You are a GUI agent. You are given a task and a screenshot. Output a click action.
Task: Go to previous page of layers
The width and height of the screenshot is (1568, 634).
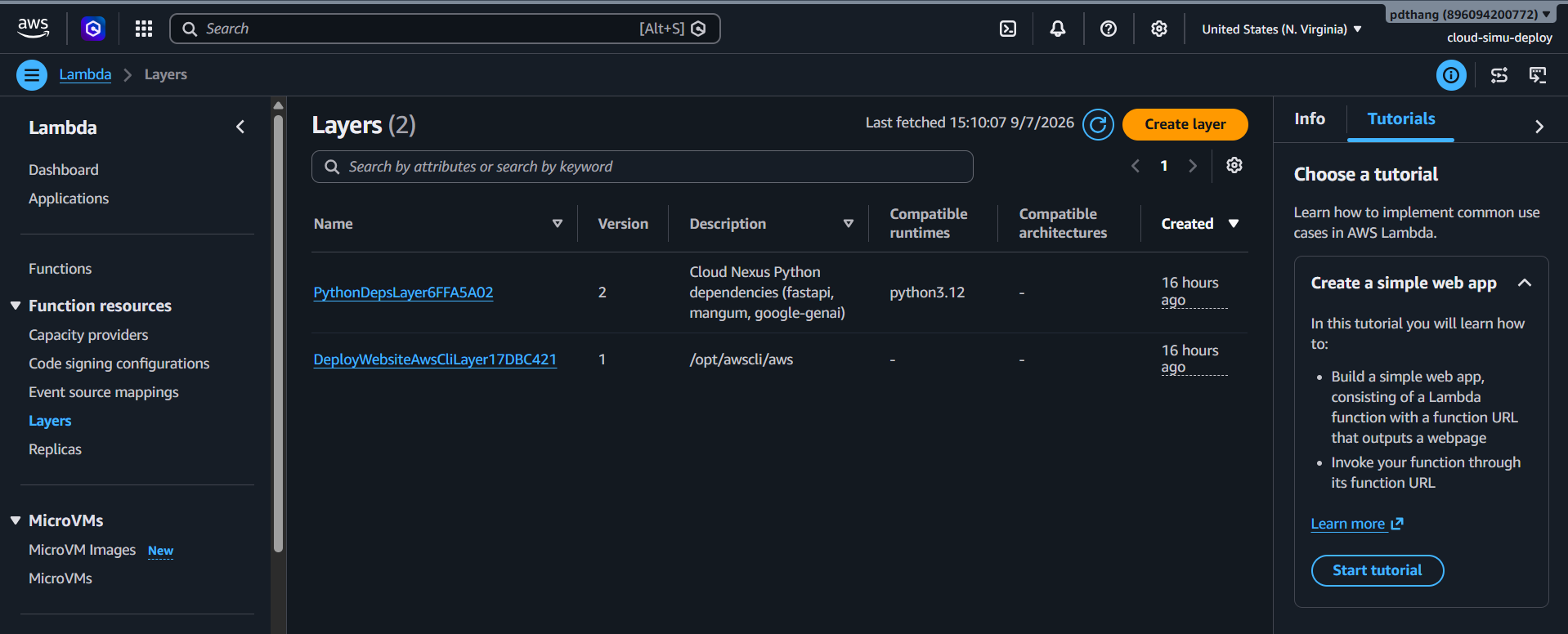tap(1136, 166)
